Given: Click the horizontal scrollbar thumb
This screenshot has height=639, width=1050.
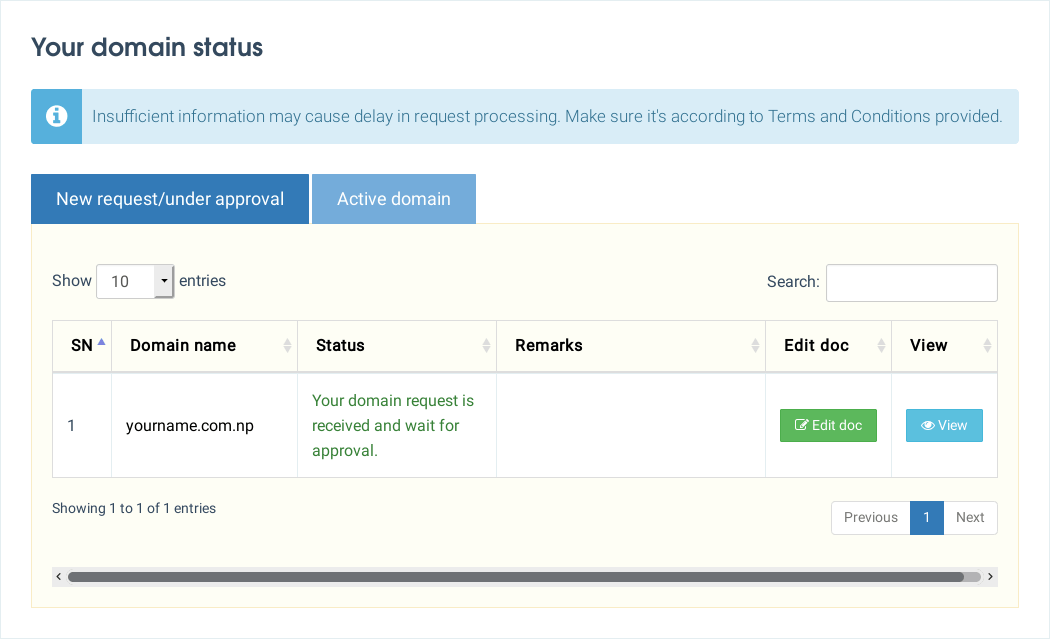Looking at the screenshot, I should click(x=515, y=577).
